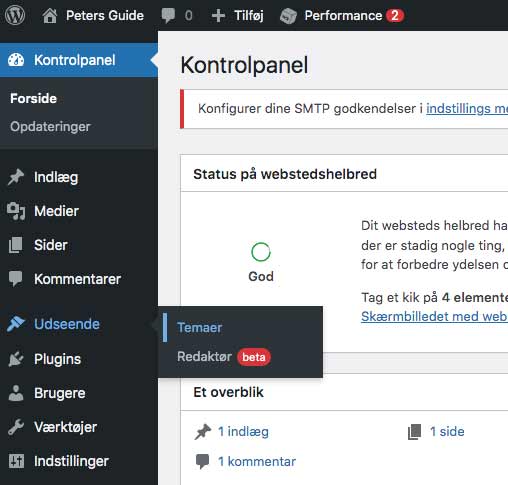Click the Kontrolpanel dashboard gauge icon
Image resolution: width=508 pixels, height=485 pixels.
pos(16,60)
